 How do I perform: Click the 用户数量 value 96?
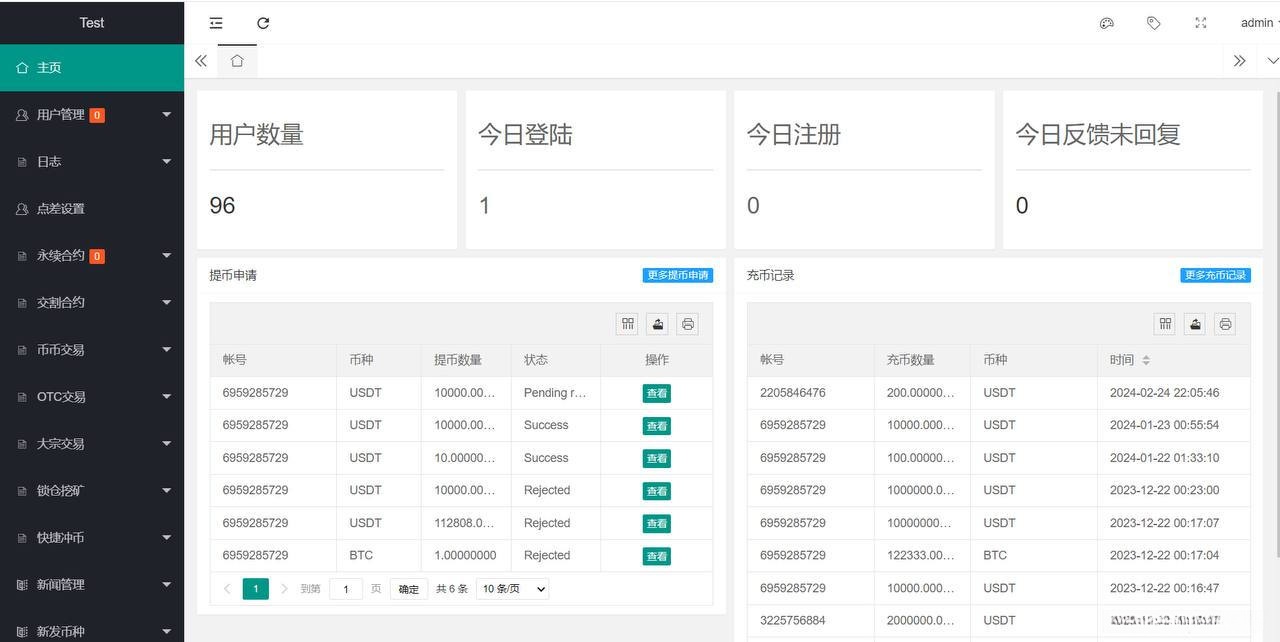pyautogui.click(x=222, y=206)
